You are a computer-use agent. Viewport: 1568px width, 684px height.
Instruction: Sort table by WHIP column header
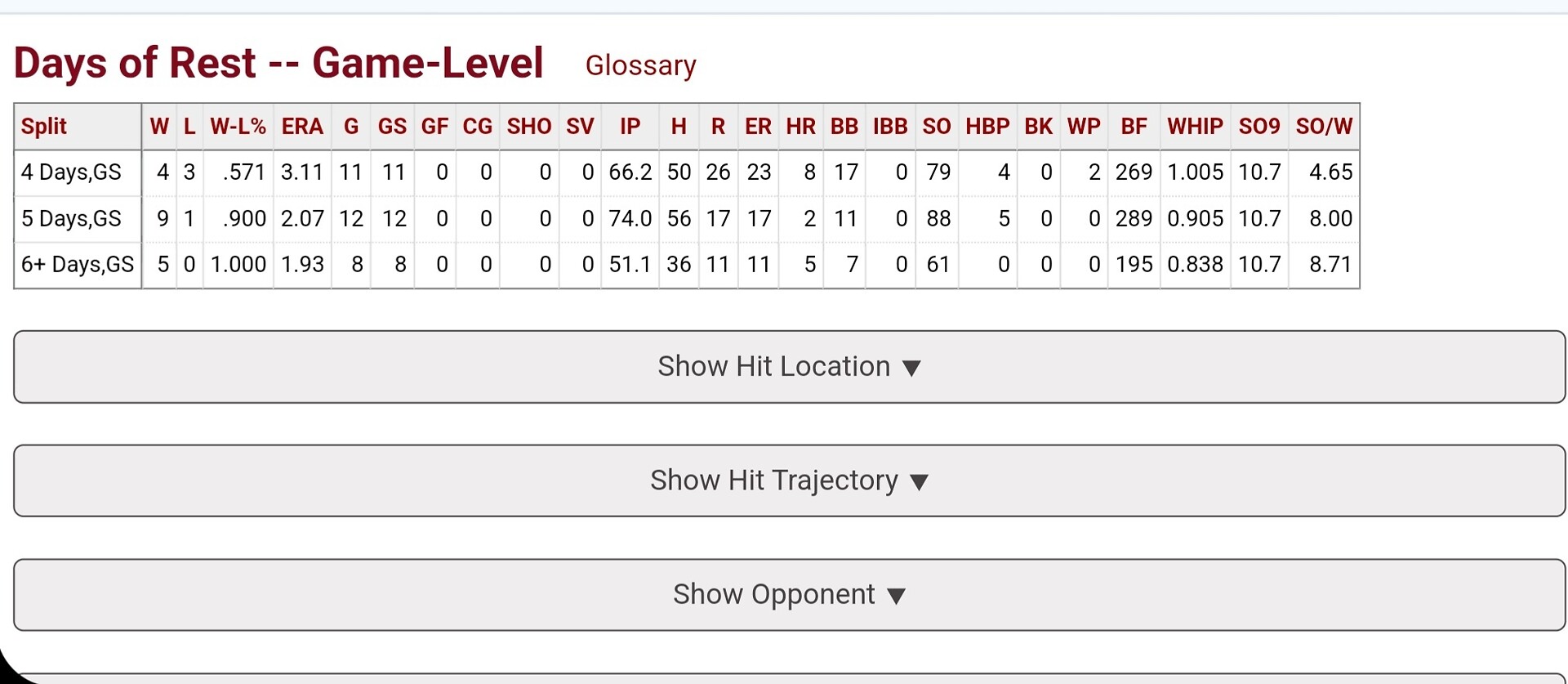(x=1194, y=127)
